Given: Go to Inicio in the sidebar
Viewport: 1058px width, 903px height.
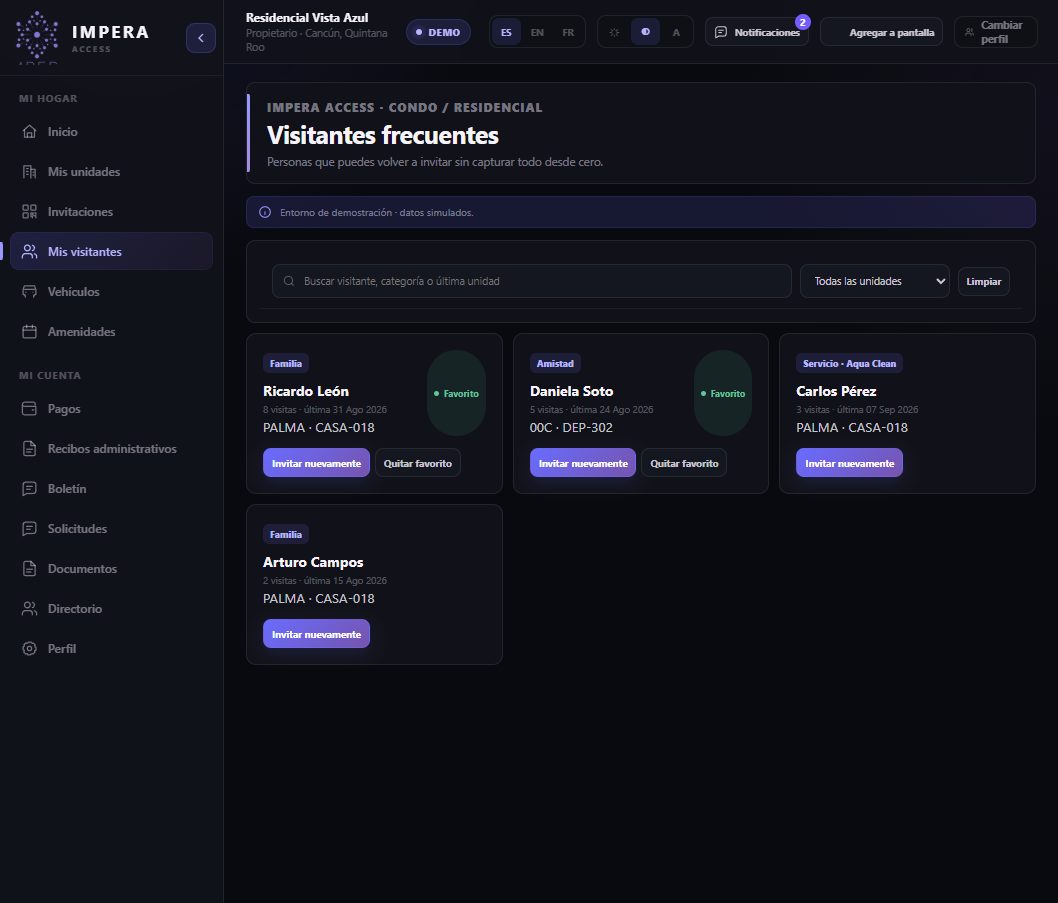Looking at the screenshot, I should pyautogui.click(x=111, y=132).
